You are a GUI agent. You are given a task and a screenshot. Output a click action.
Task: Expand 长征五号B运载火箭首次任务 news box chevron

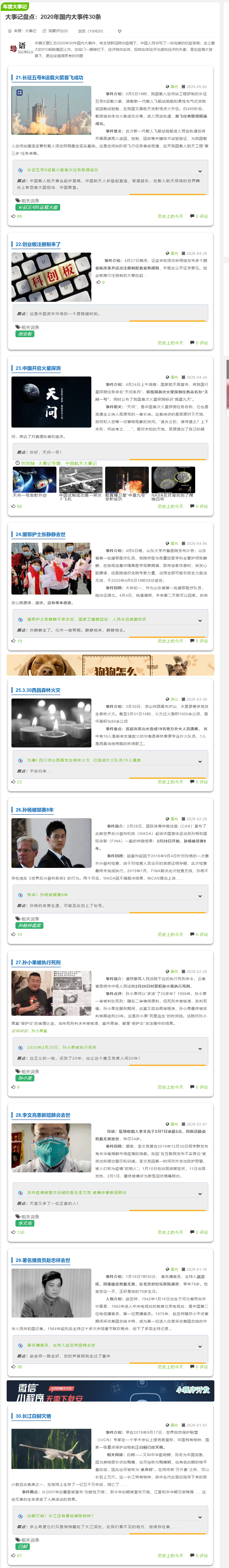click(x=200, y=171)
